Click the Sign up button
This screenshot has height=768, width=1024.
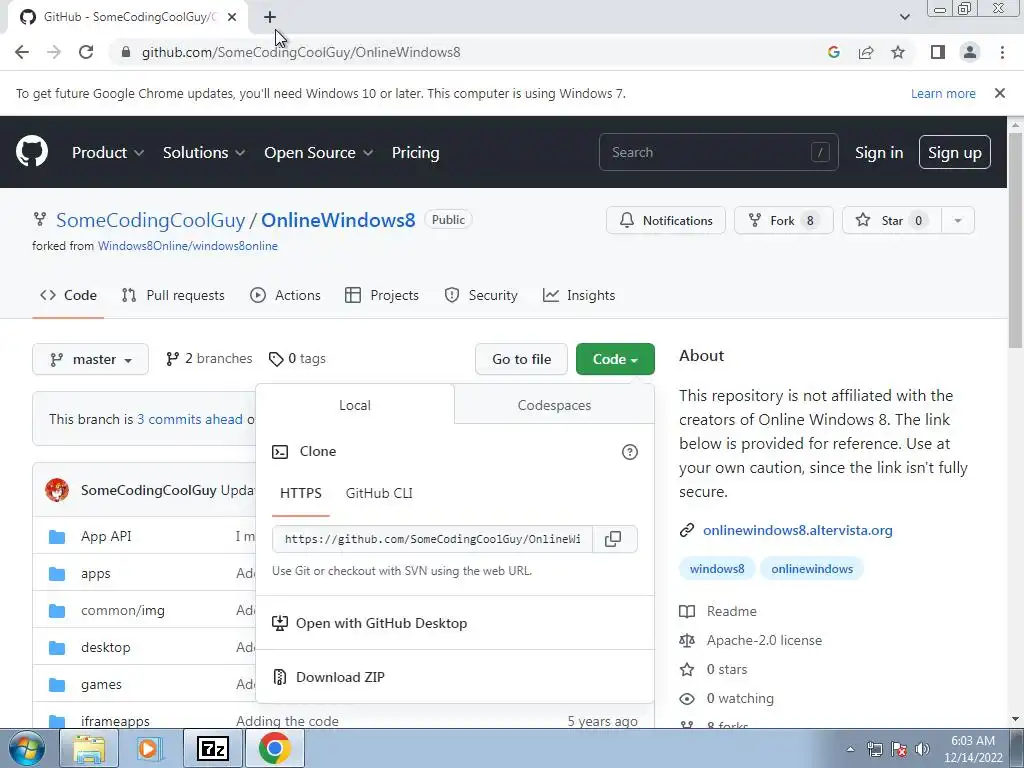click(955, 152)
